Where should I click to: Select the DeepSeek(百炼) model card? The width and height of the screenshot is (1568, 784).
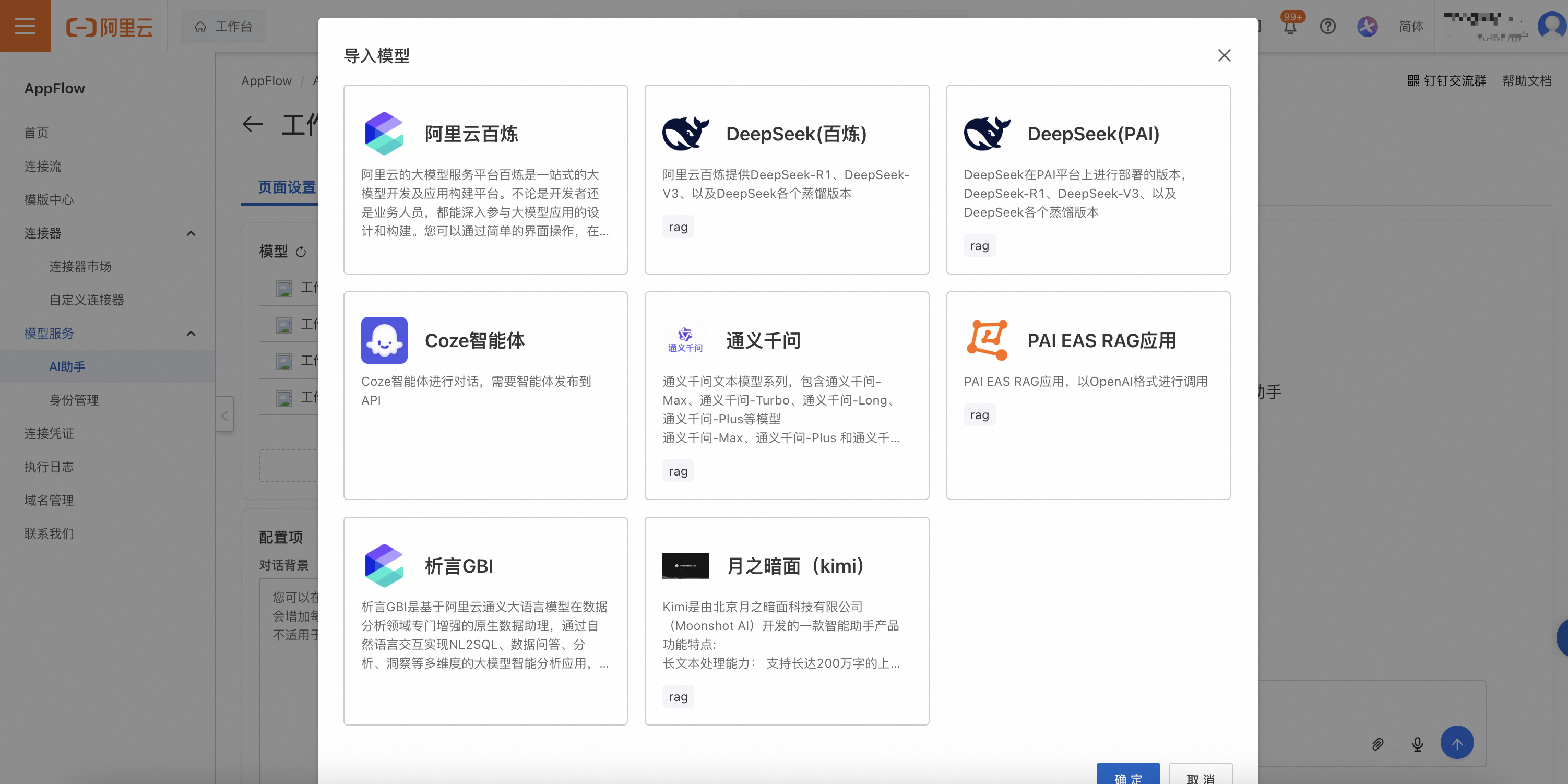coord(787,180)
